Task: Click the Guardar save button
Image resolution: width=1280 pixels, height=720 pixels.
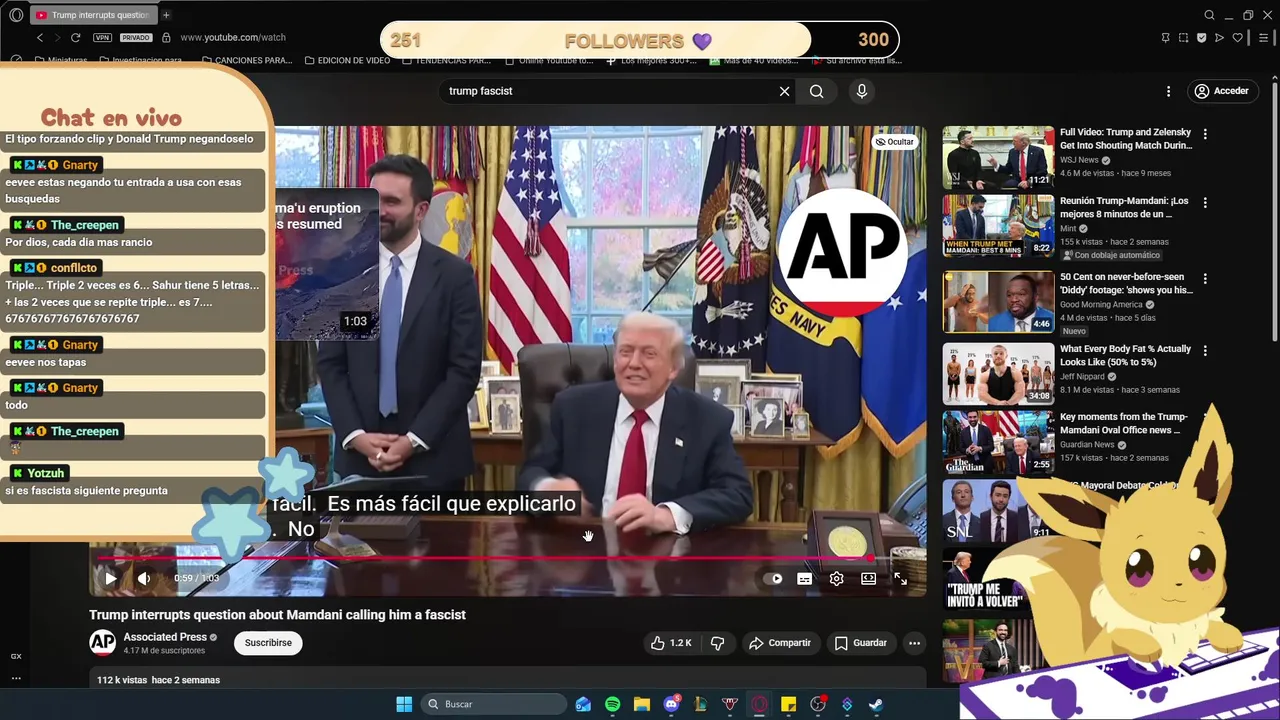Action: click(x=860, y=643)
